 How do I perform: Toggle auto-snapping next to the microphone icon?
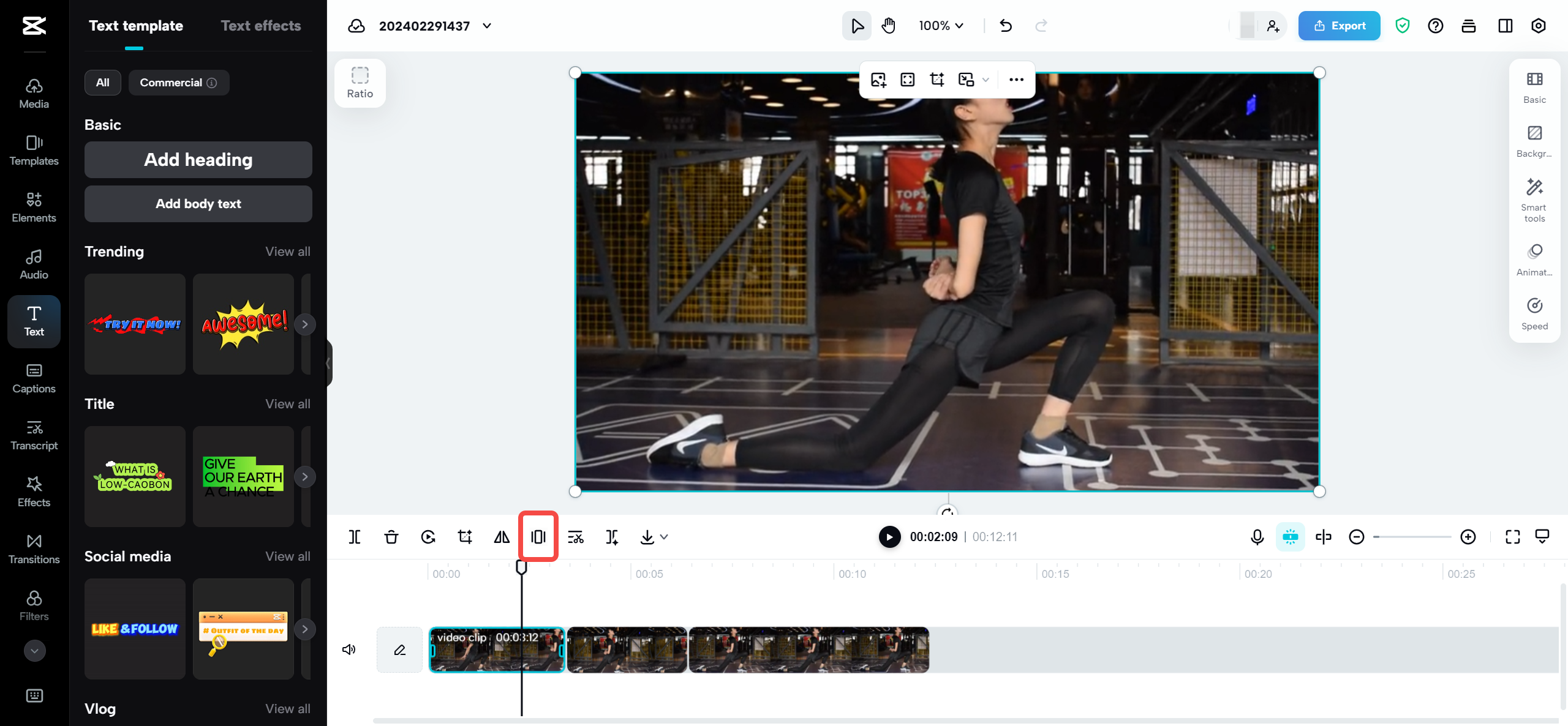point(1291,537)
